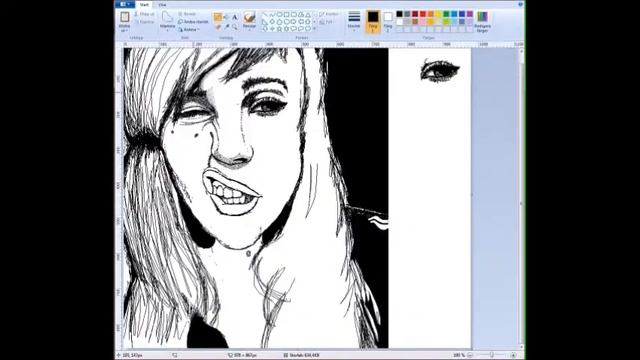Expand the Markera dropdown arrow
Screen dimensions: 640x360
(x=167, y=31)
